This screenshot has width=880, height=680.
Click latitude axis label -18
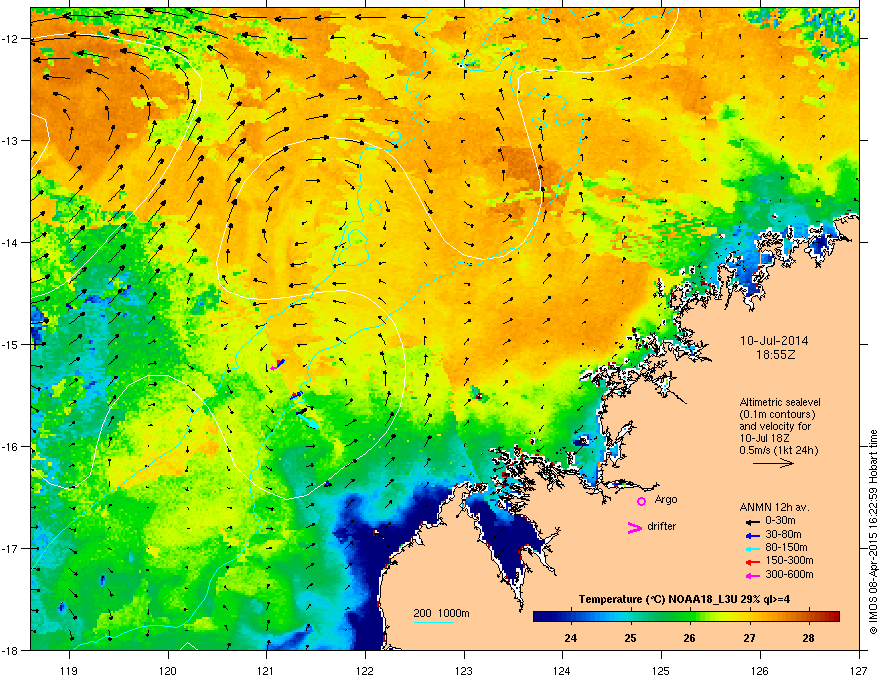pos(11,650)
